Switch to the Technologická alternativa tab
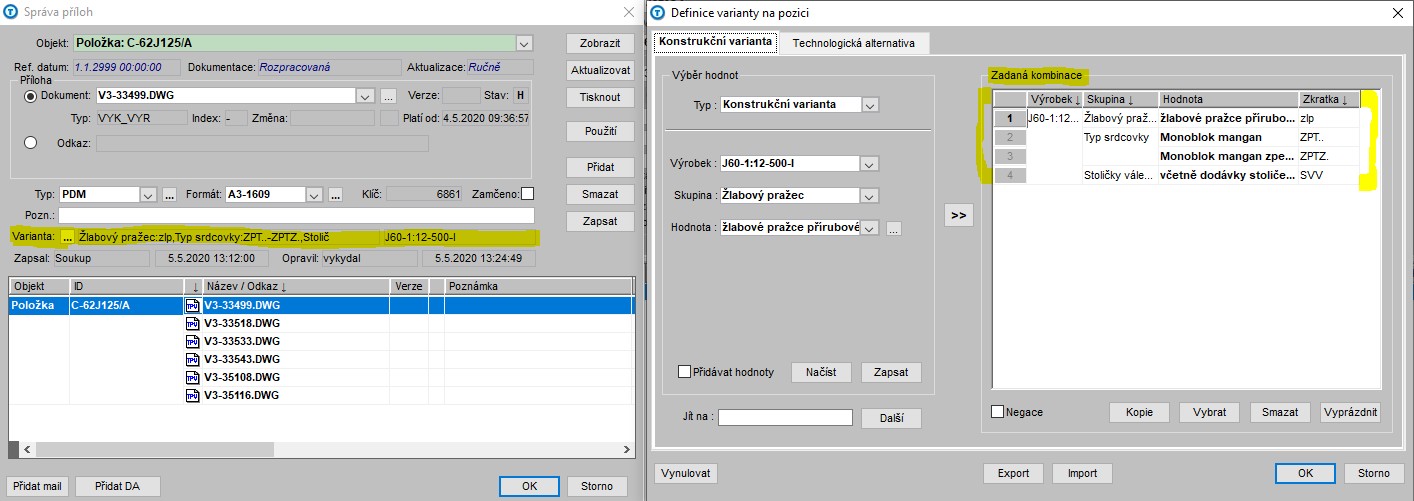 coord(853,43)
